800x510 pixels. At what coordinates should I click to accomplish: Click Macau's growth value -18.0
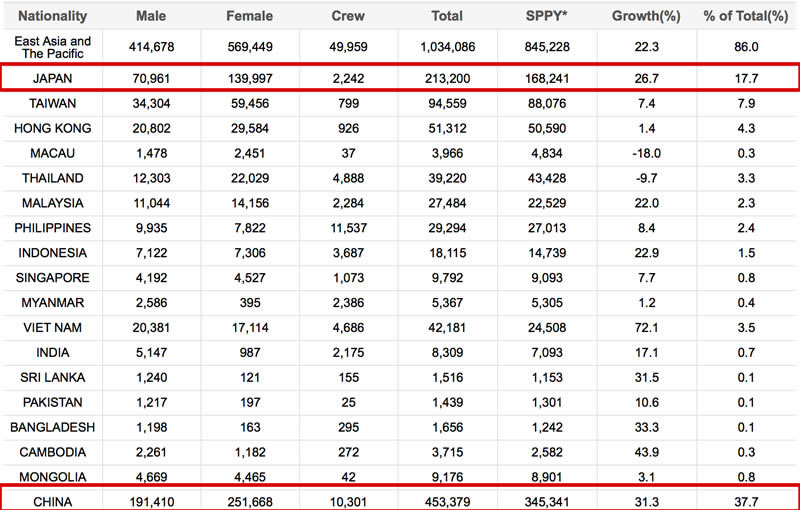pyautogui.click(x=646, y=154)
